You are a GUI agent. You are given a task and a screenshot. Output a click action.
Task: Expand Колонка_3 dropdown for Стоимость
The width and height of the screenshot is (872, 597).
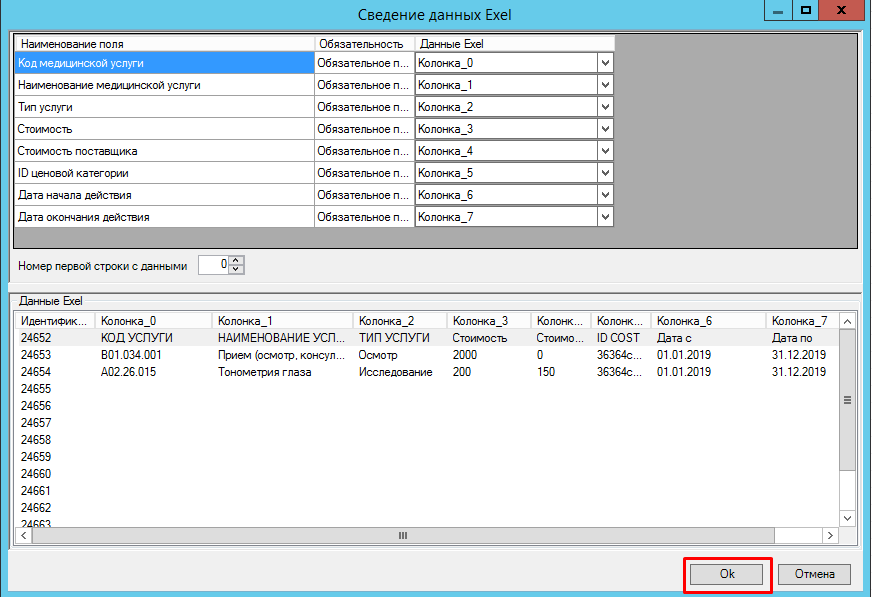(604, 129)
